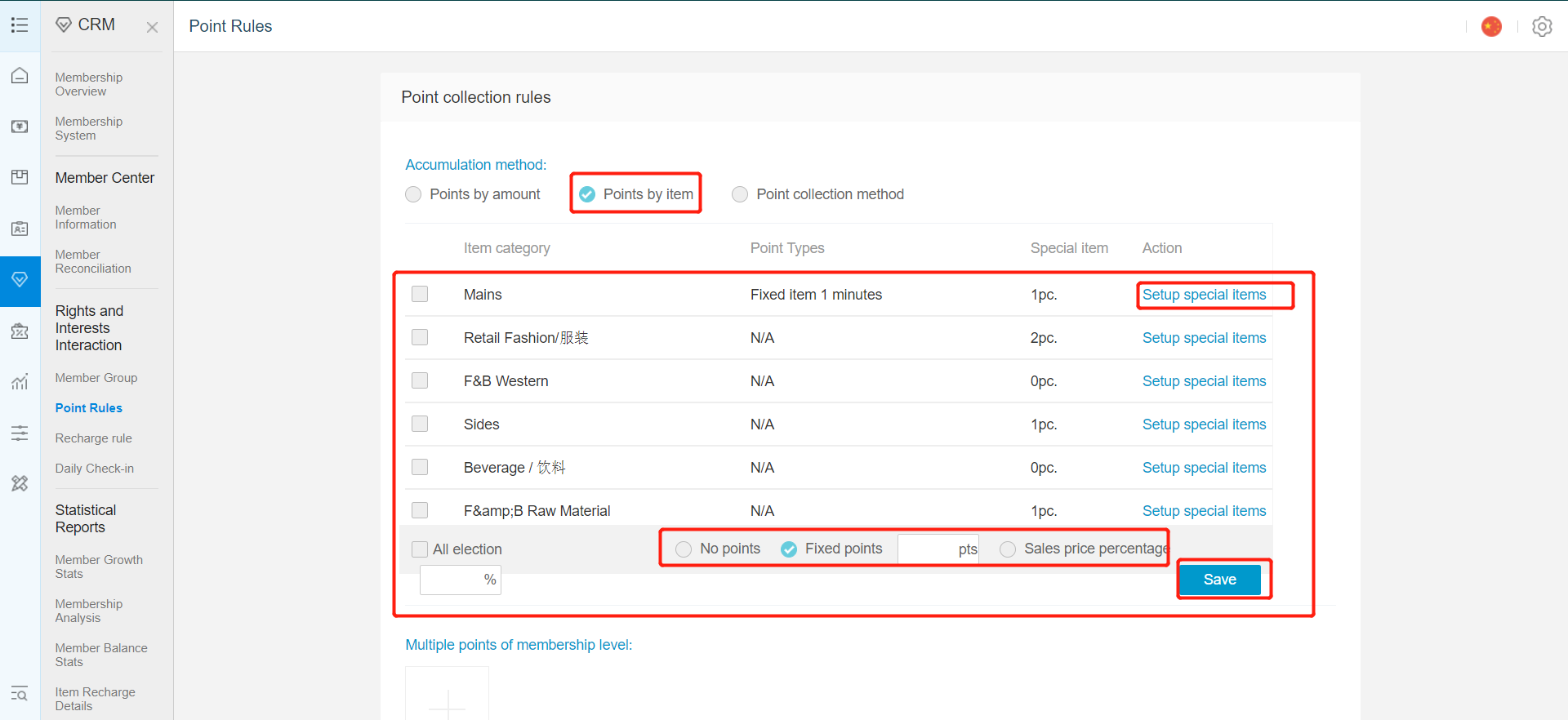Navigate to Recharge rule menu item
The width and height of the screenshot is (1568, 720).
tap(94, 438)
